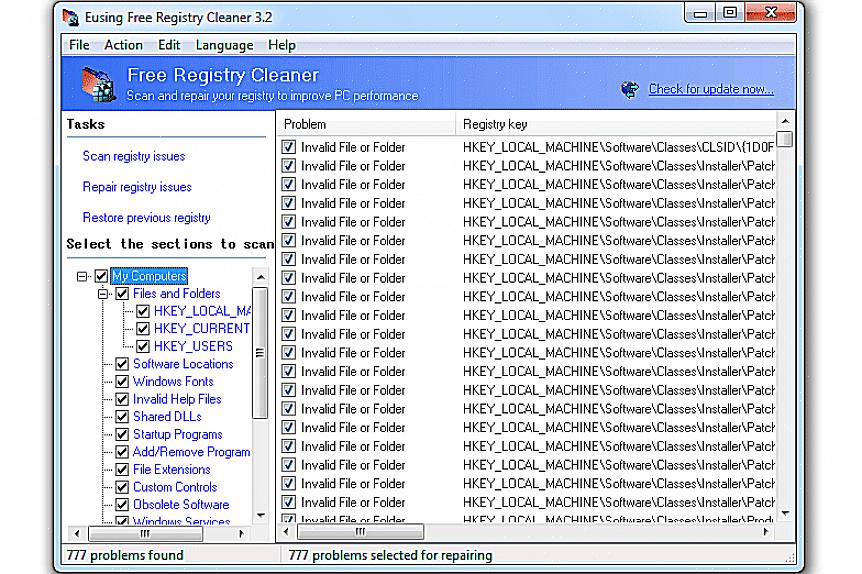Screen dimensions: 862x574
Task: Click tree panel scroll down arrow
Action: [261, 516]
